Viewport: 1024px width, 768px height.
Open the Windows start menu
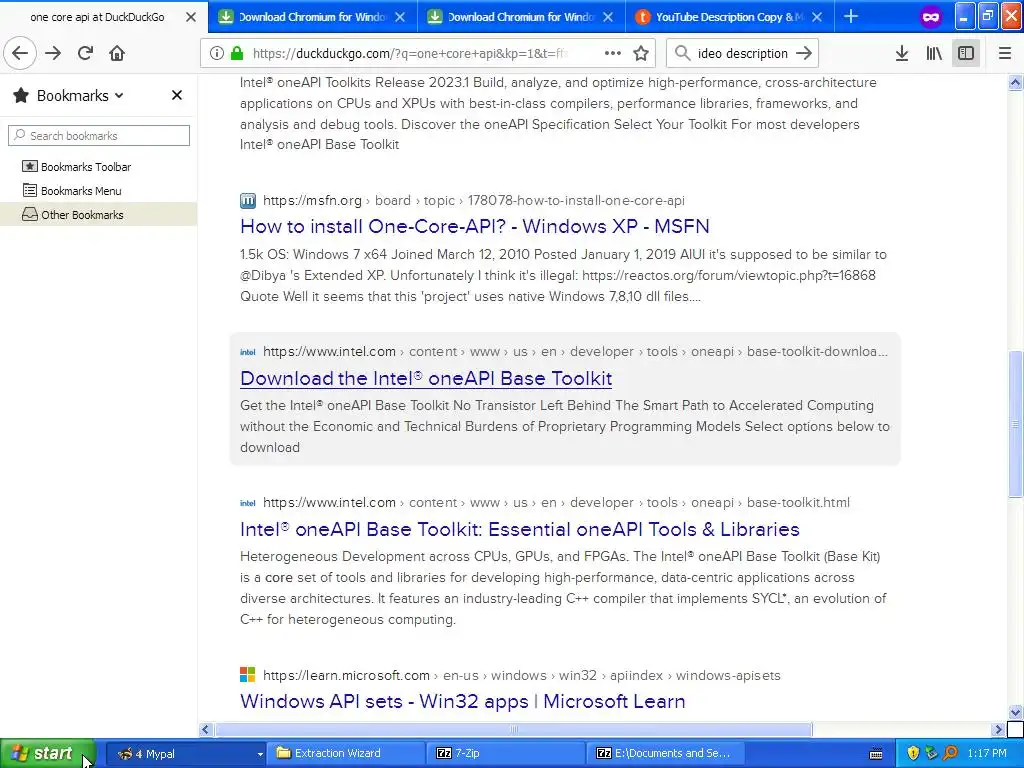coord(48,753)
